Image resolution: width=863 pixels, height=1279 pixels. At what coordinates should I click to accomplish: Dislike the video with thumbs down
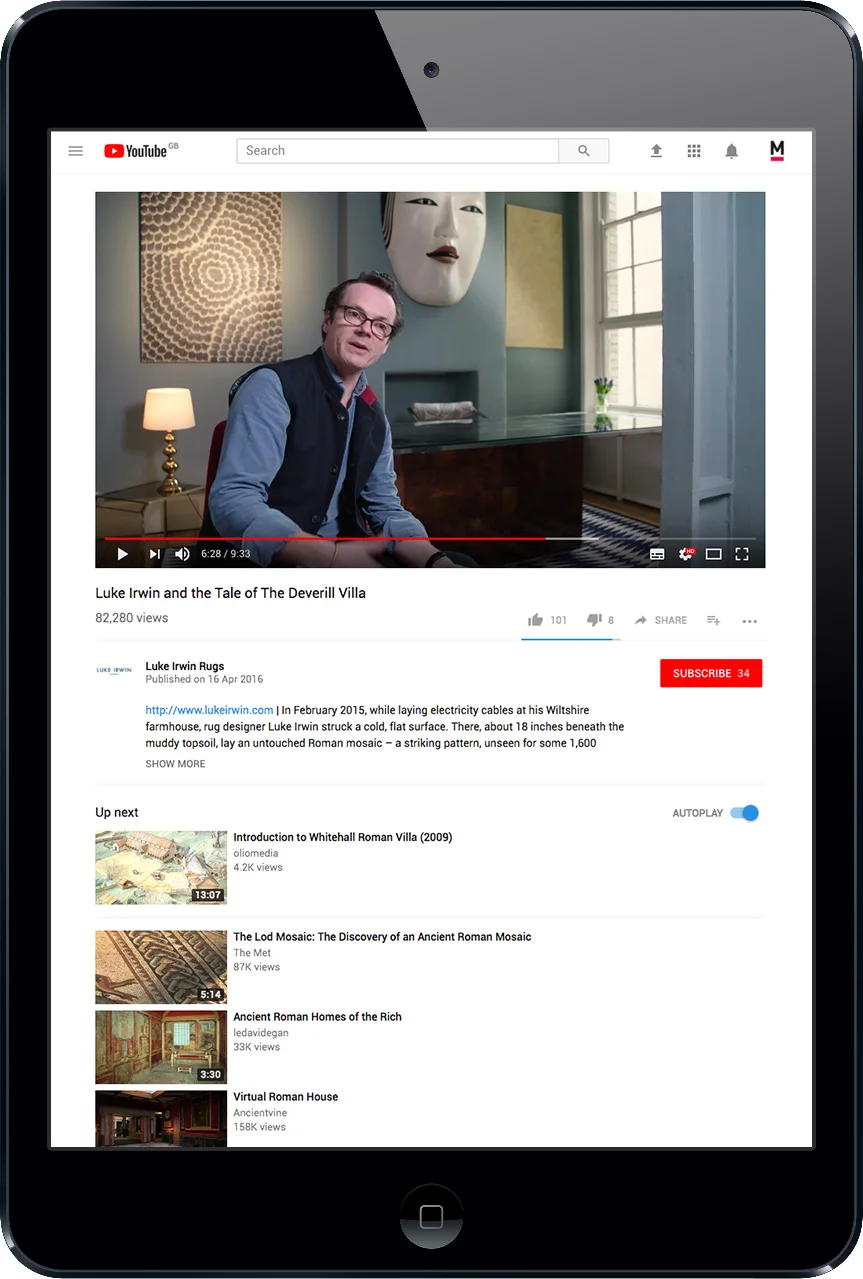point(594,620)
